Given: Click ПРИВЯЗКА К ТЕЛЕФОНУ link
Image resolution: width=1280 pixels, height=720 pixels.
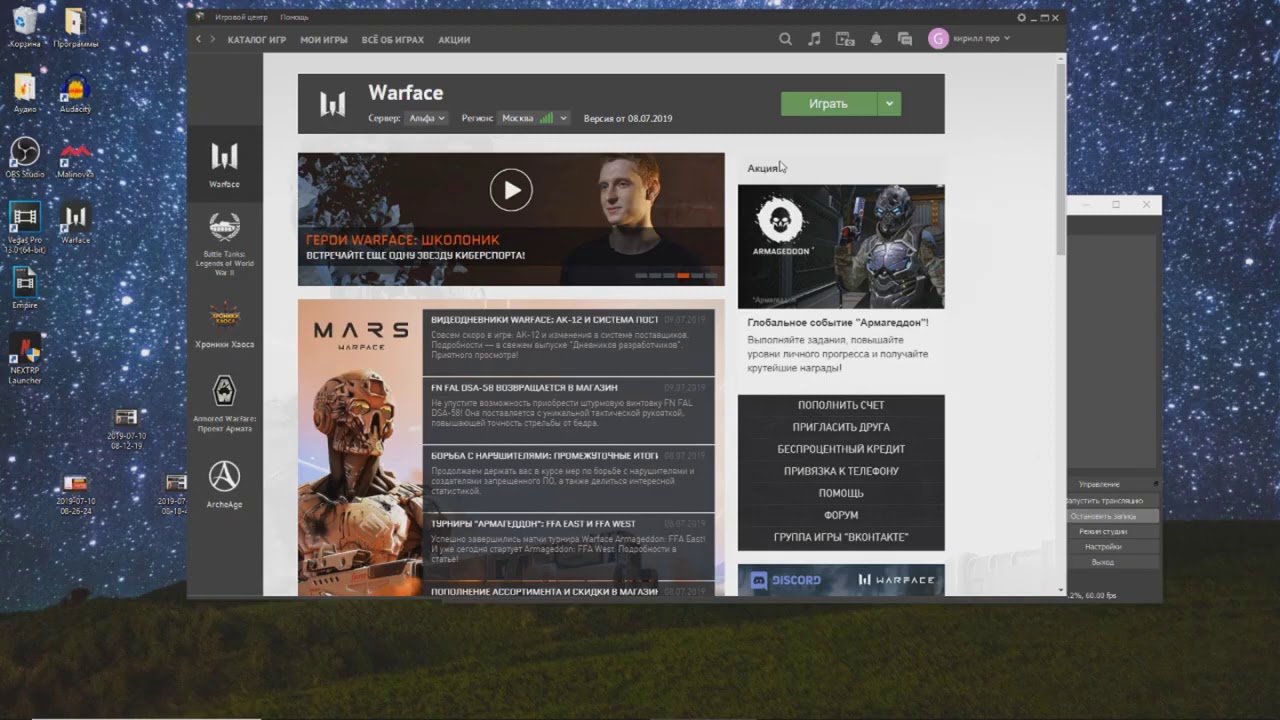Looking at the screenshot, I should click(841, 471).
